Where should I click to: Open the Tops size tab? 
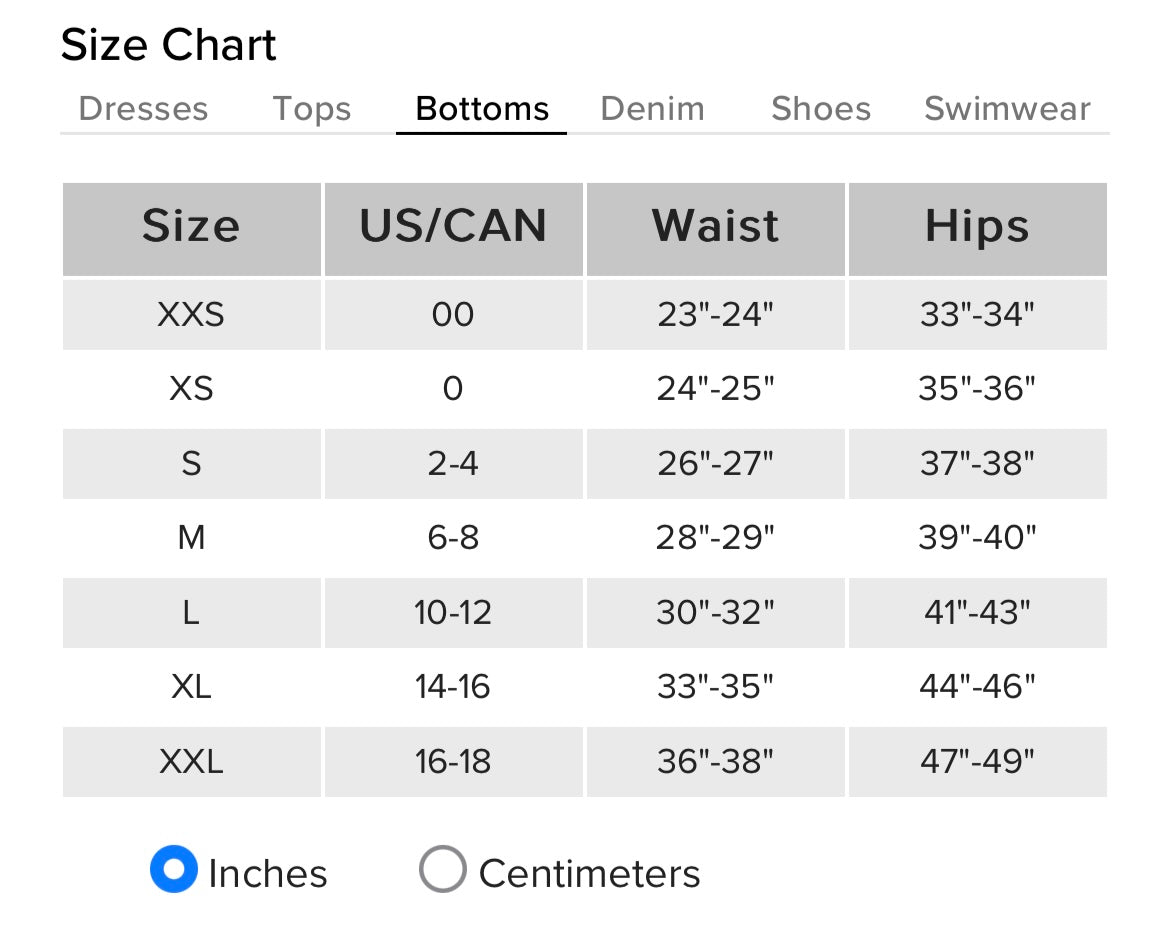(x=312, y=108)
